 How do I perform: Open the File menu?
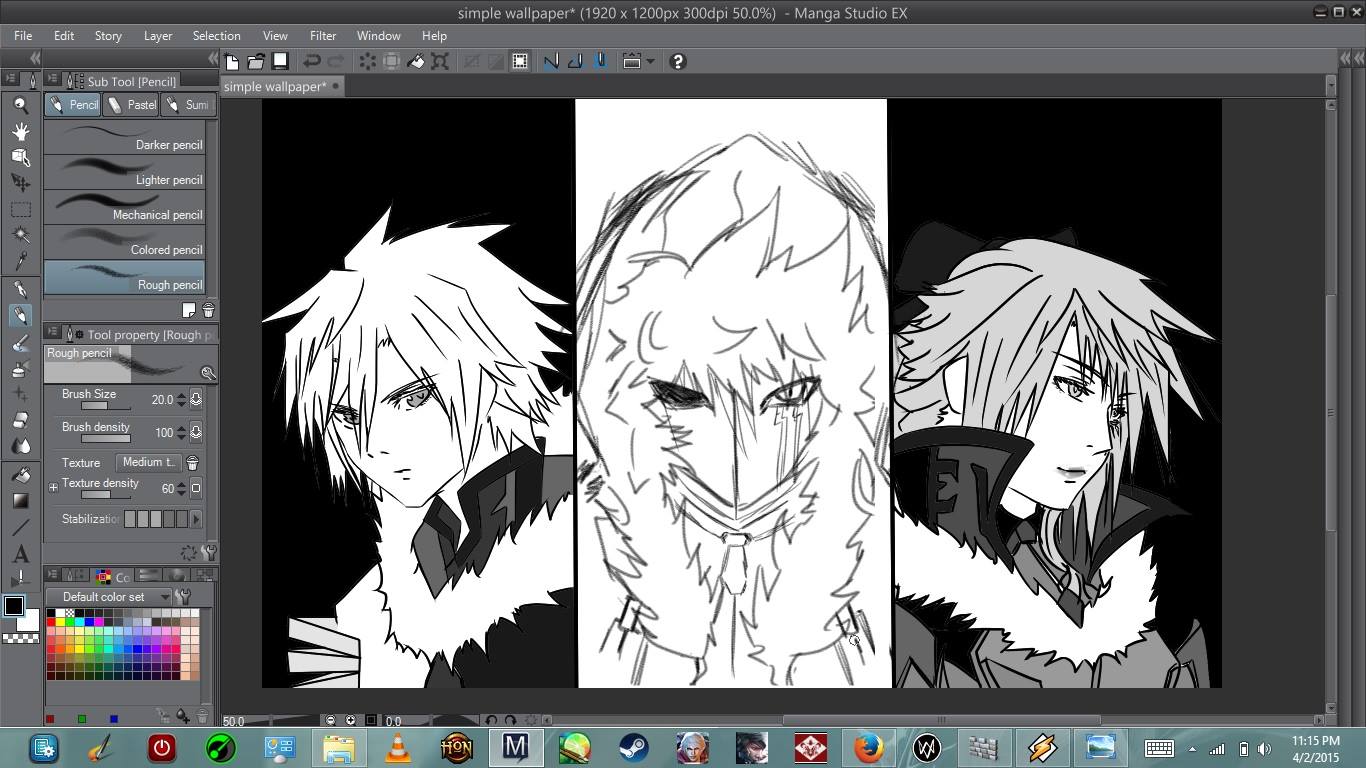click(x=22, y=35)
